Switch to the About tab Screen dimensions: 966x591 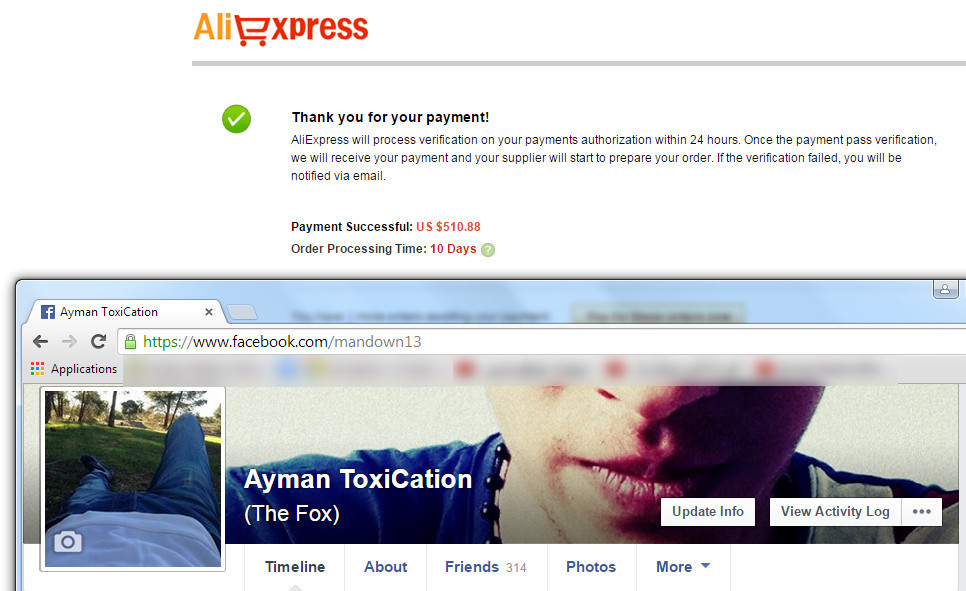pos(386,567)
